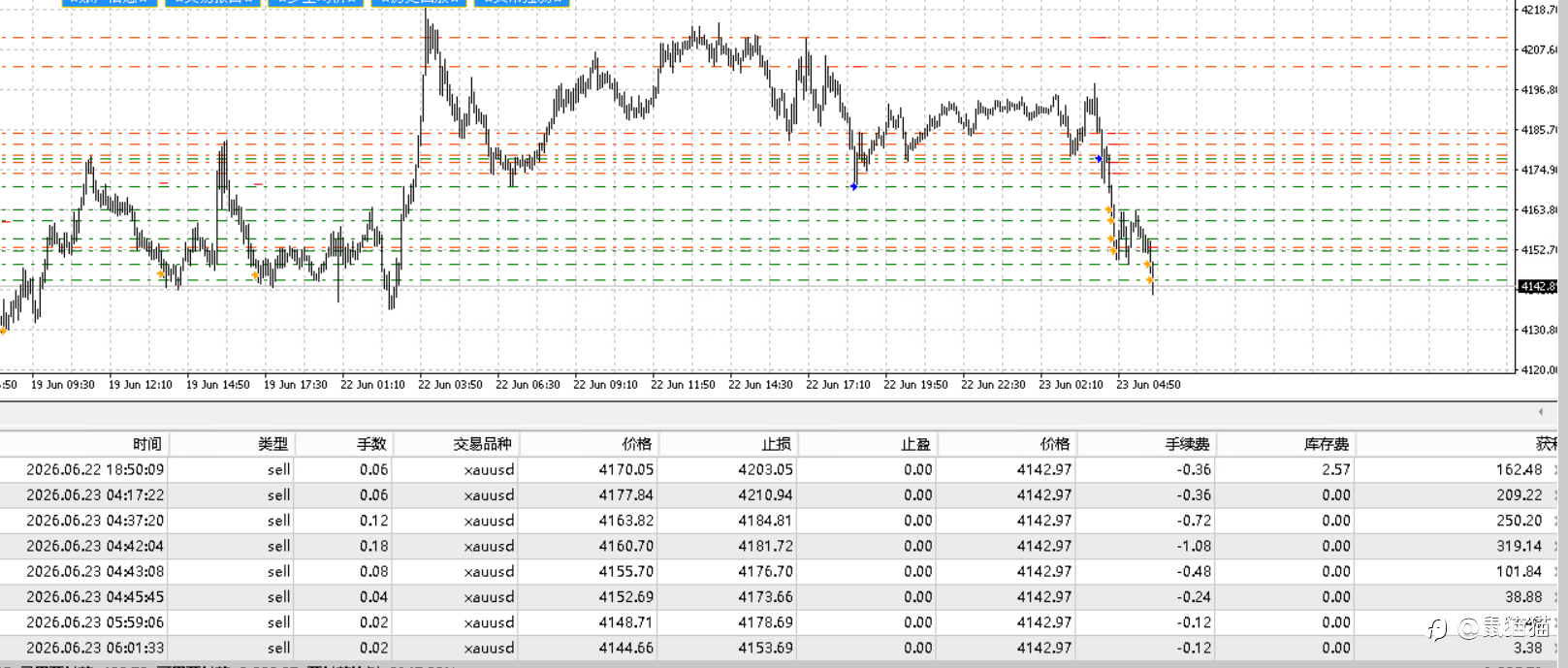Select the order opened 2026.06.23 04:42:04
This screenshot has height=668, width=1568.
click(x=779, y=546)
